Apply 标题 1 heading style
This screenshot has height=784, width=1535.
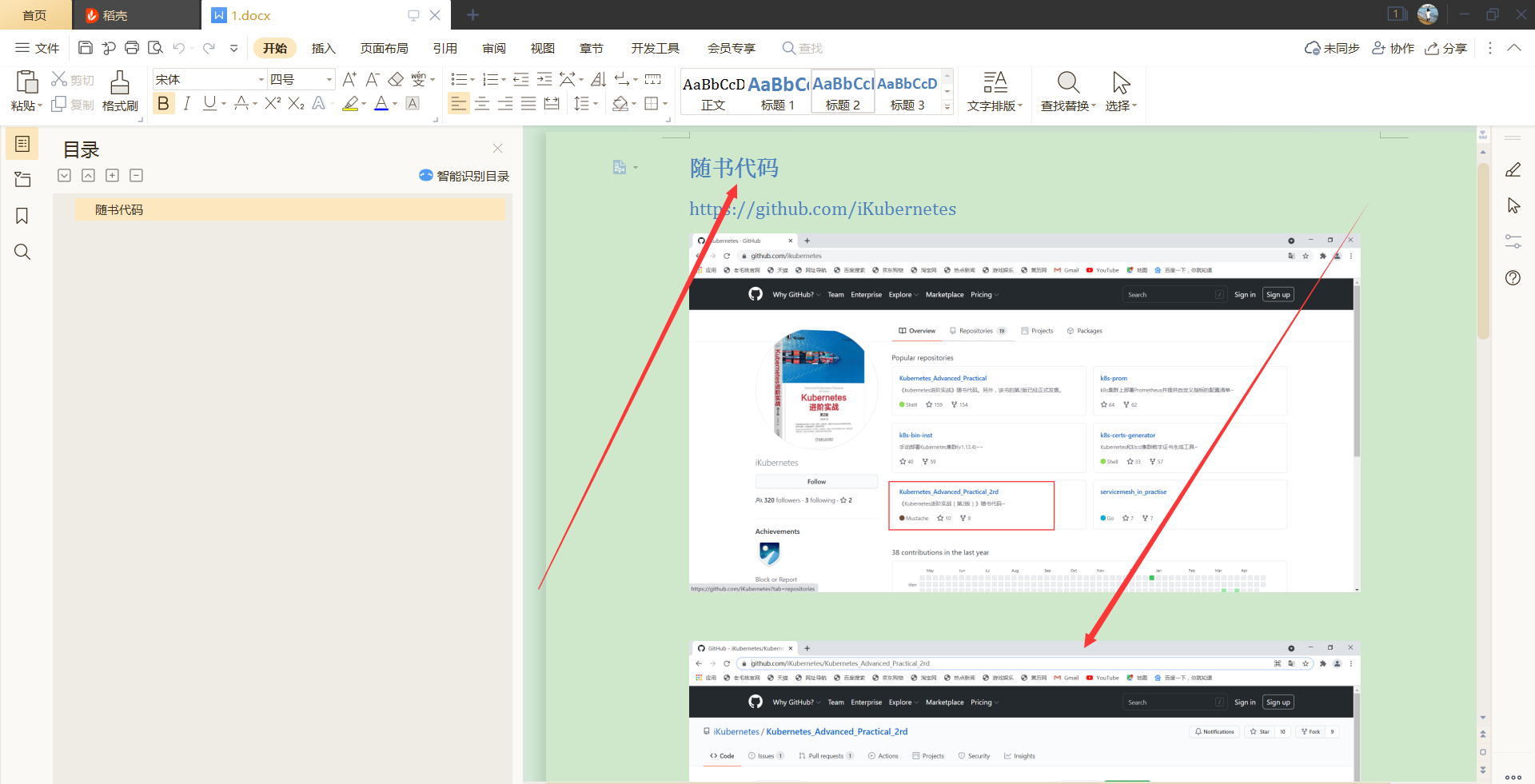point(778,93)
